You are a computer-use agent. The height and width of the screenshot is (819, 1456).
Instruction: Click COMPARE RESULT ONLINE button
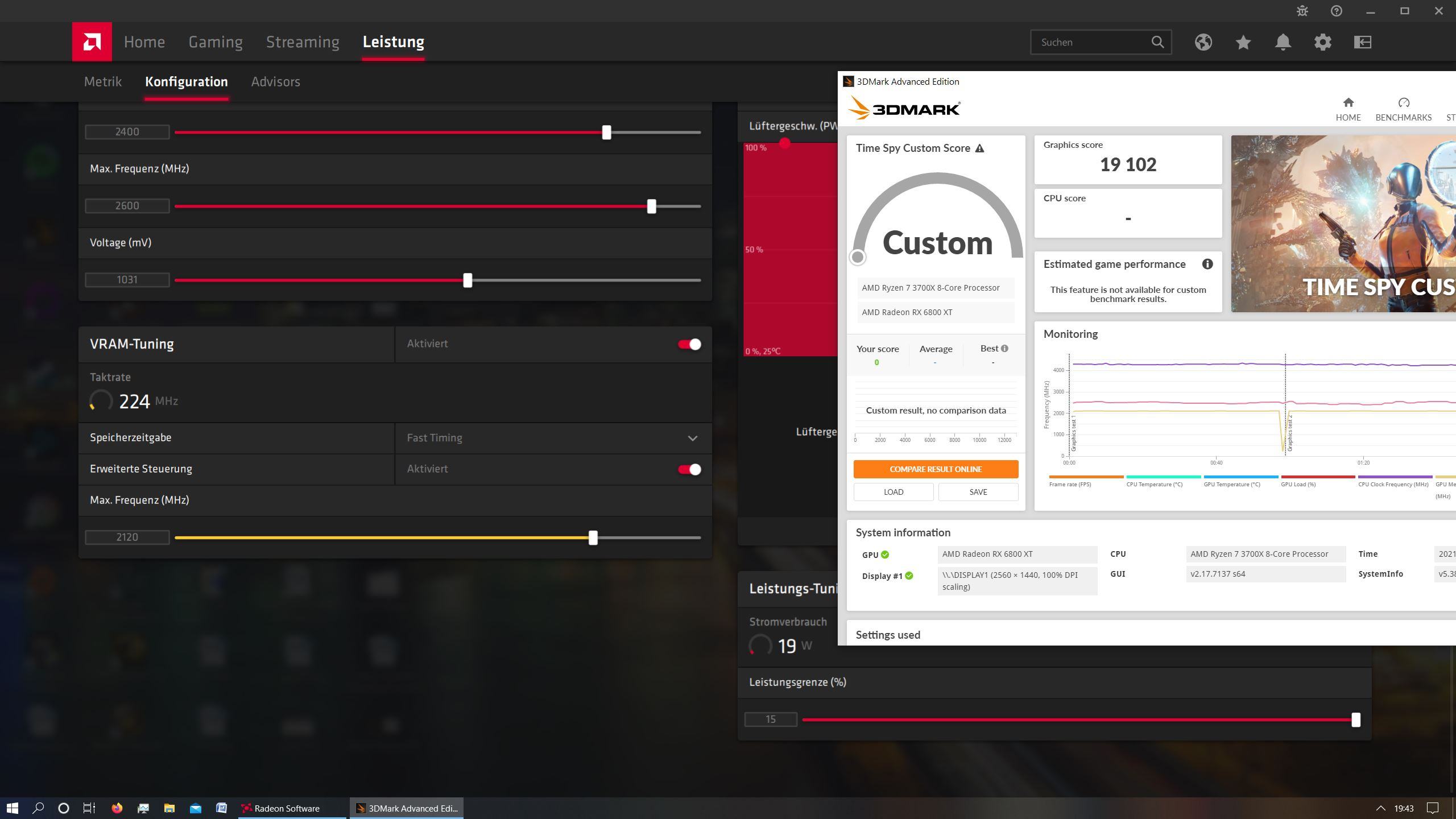point(936,469)
